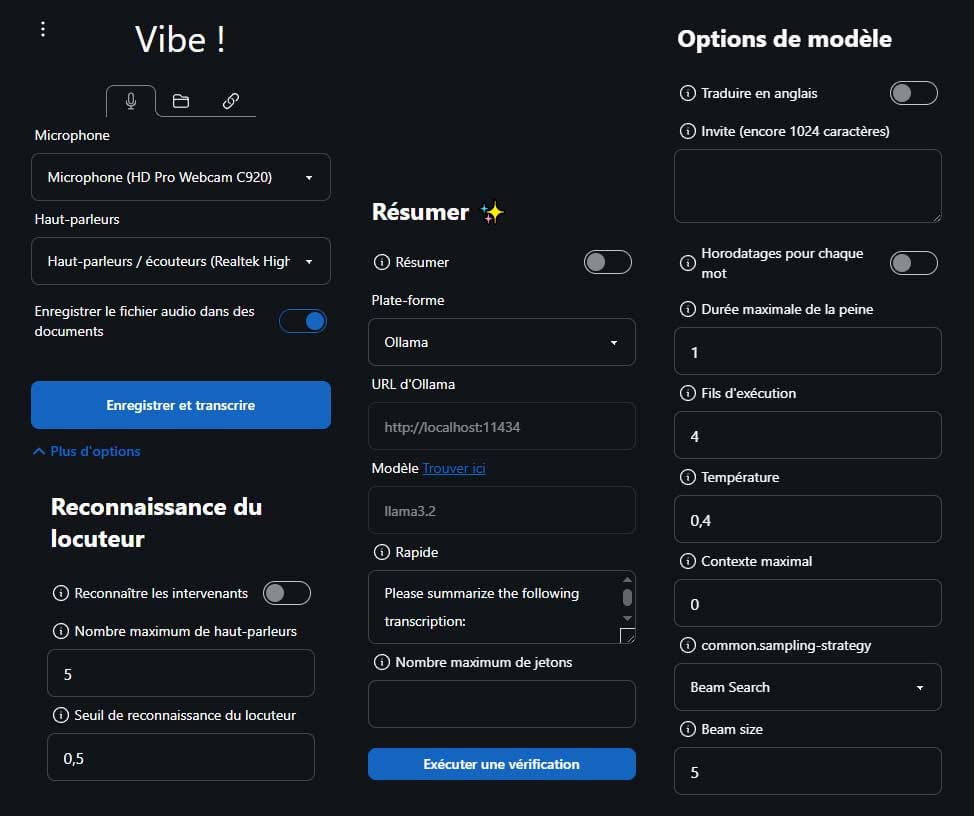974x816 pixels.
Task: Click info icon beside Fils d'exécution
Action: coord(687,393)
